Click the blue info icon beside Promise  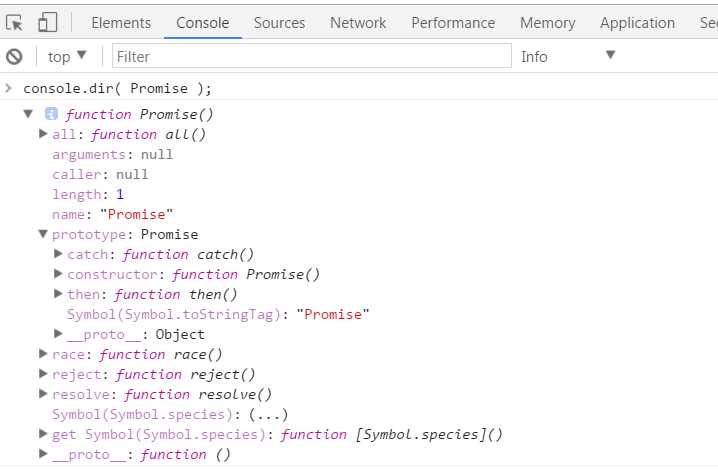[x=51, y=114]
